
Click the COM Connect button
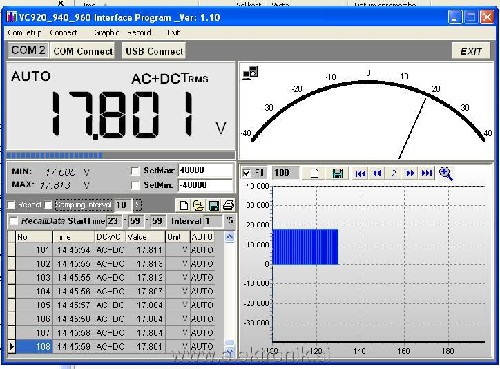[x=83, y=51]
